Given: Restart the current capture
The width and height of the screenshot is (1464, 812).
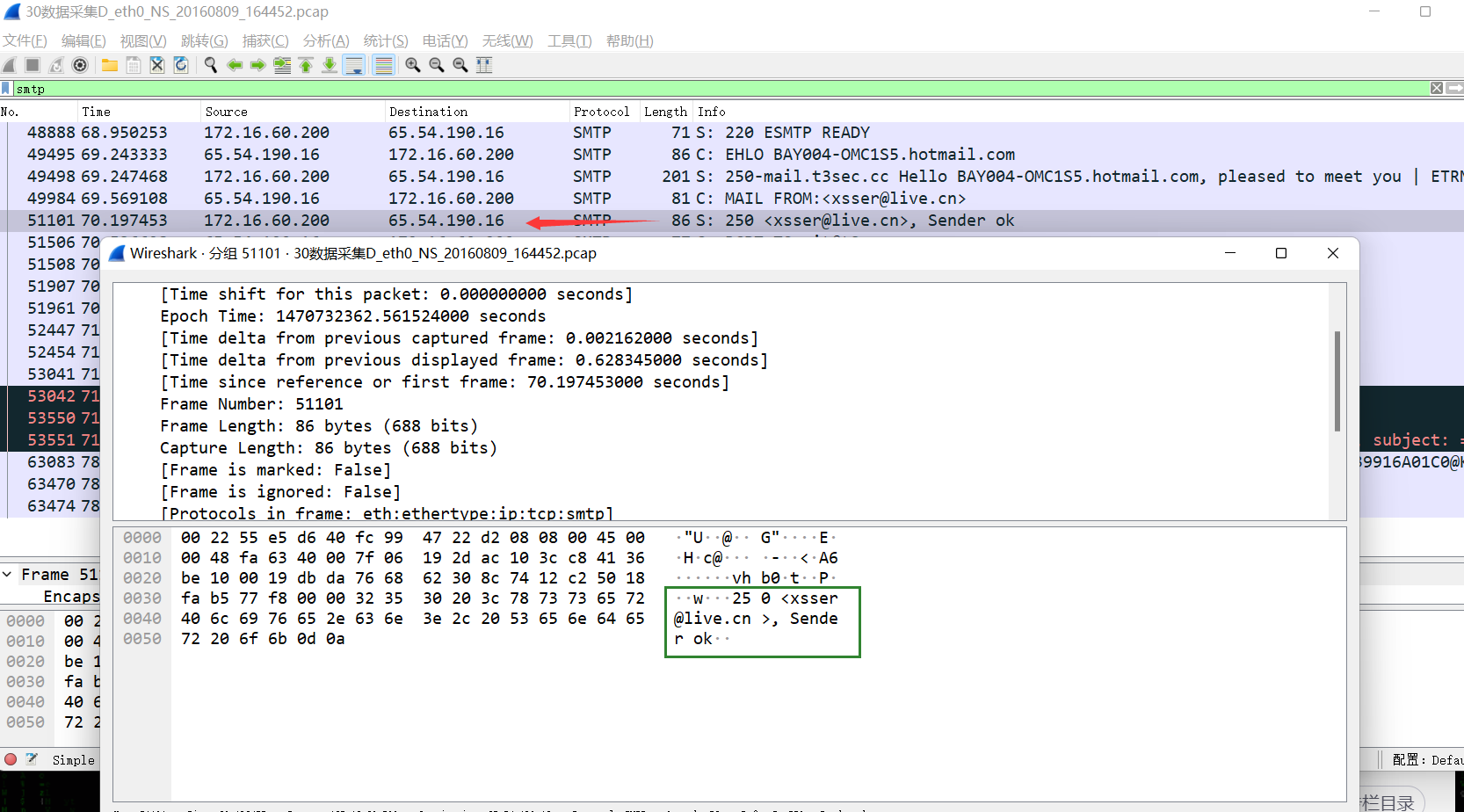Looking at the screenshot, I should point(56,65).
